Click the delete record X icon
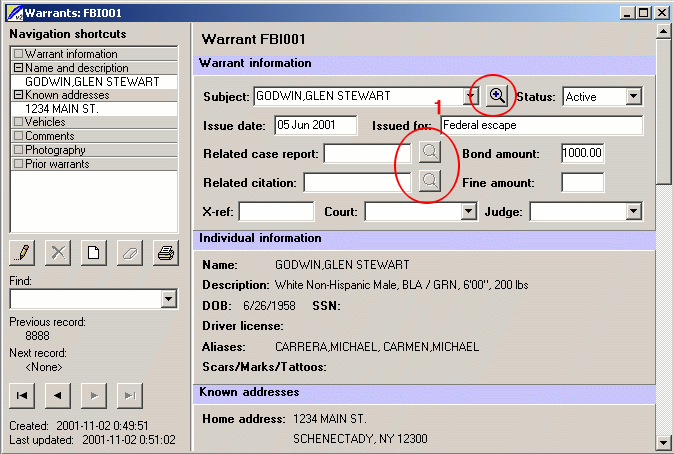 (58, 253)
